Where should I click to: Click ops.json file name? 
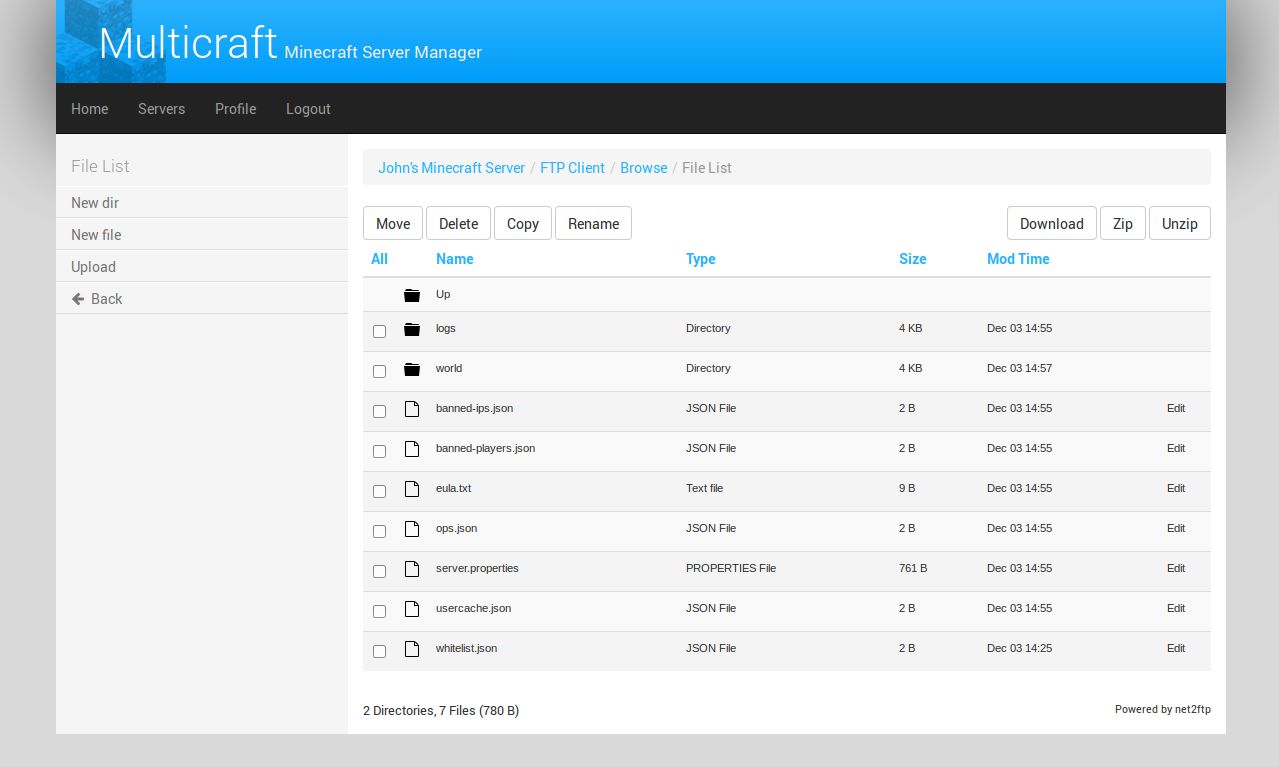456,528
